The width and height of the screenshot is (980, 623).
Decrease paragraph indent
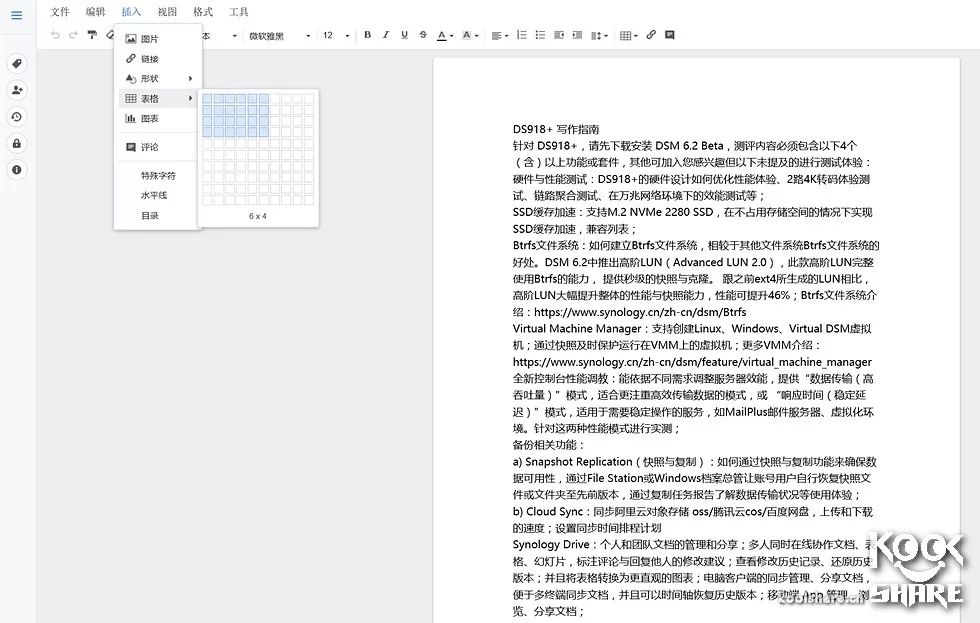click(559, 35)
